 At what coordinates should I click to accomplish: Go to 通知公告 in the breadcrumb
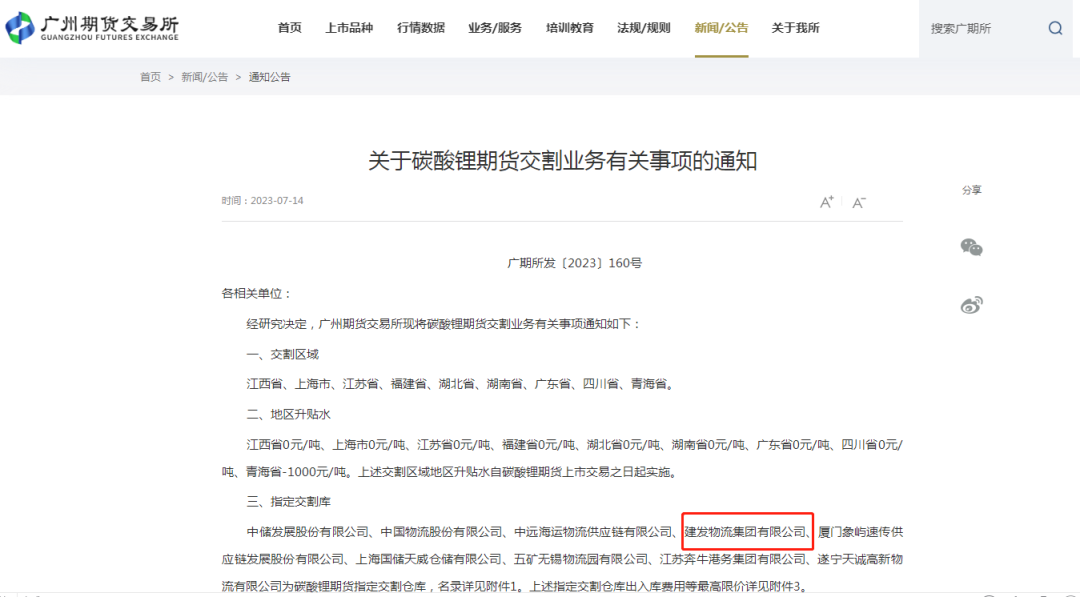(x=269, y=77)
